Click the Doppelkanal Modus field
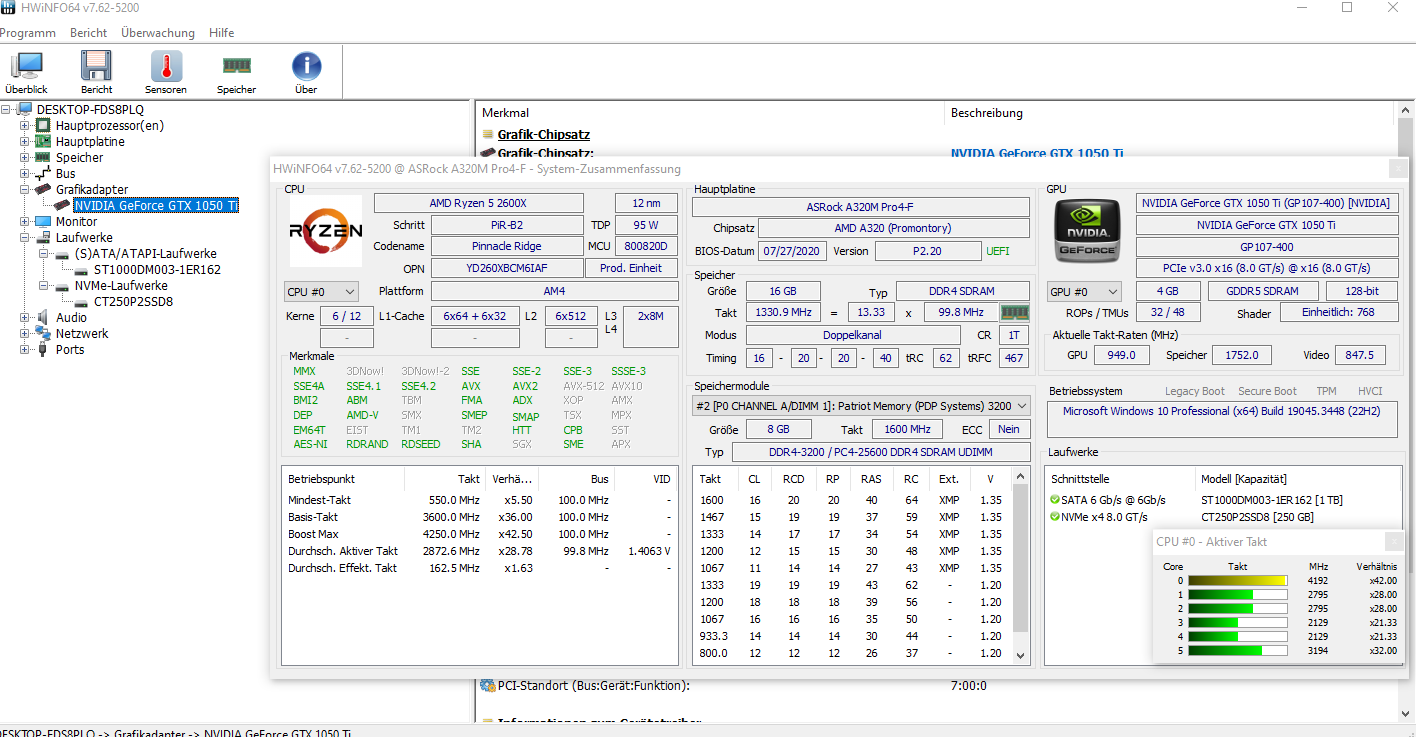This screenshot has height=737, width=1416. [853, 335]
